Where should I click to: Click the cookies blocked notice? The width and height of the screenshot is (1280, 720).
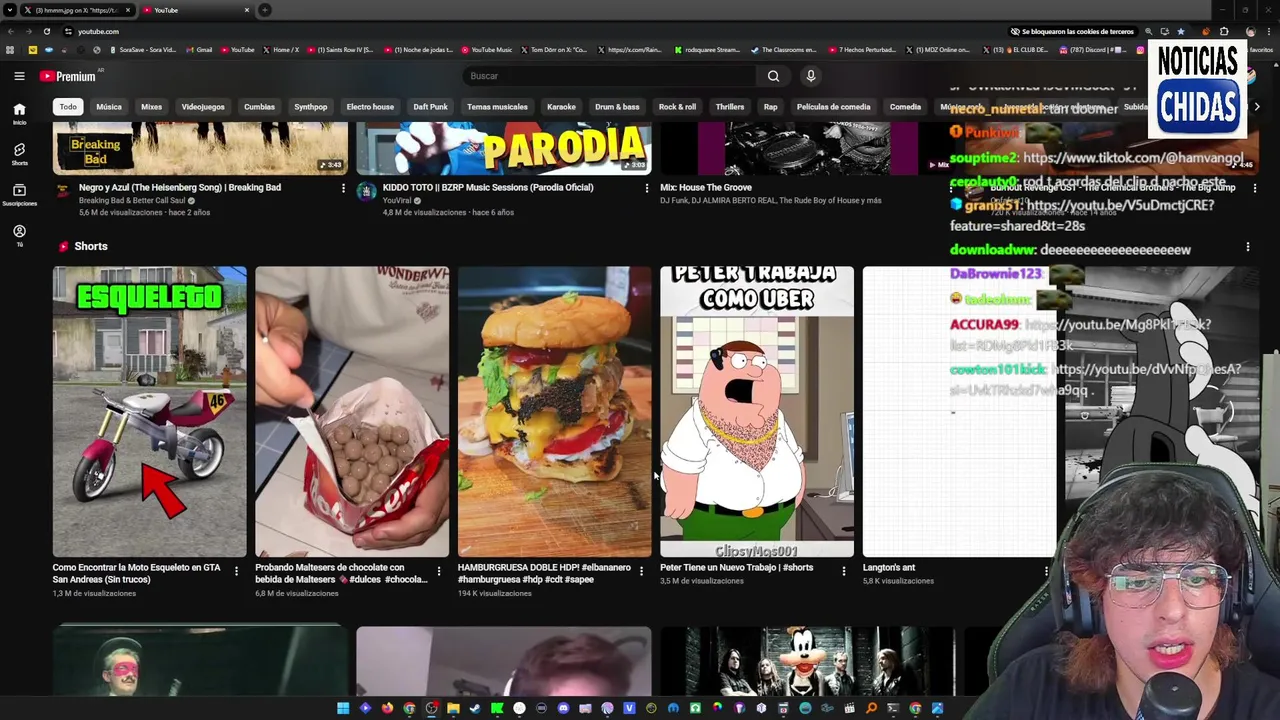point(1072,31)
